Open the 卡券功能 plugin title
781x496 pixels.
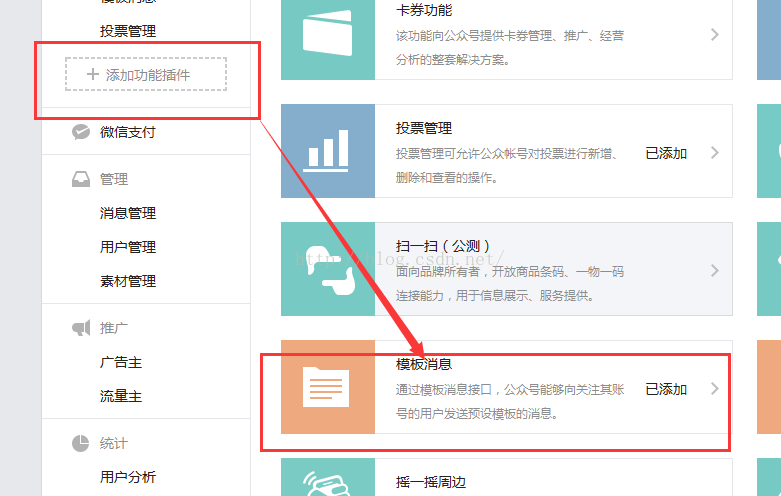pos(424,10)
